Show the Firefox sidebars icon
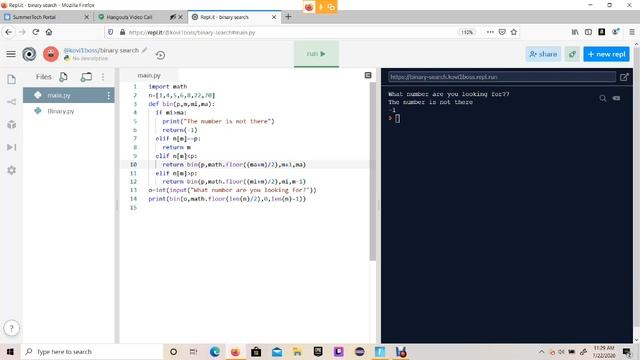Image resolution: width=640 pixels, height=360 pixels. pos(588,32)
